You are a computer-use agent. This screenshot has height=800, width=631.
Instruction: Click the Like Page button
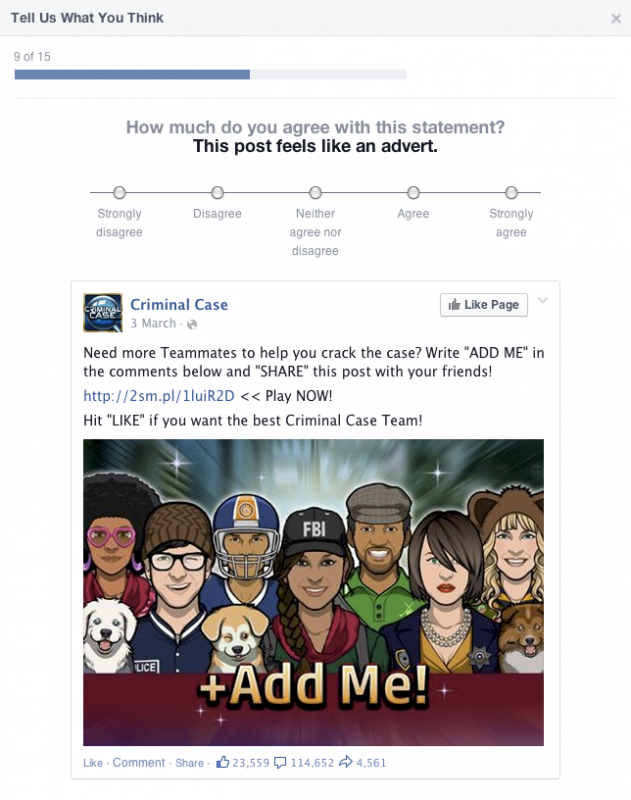point(484,305)
